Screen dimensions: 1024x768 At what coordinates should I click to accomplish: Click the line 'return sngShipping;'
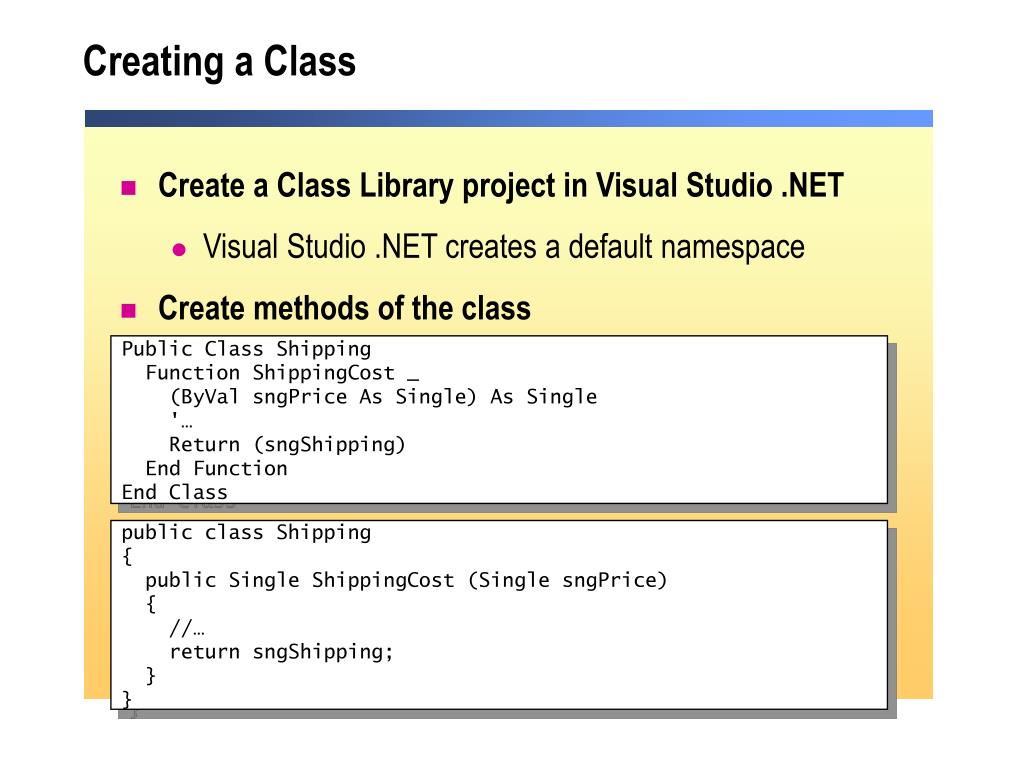pyautogui.click(x=281, y=652)
